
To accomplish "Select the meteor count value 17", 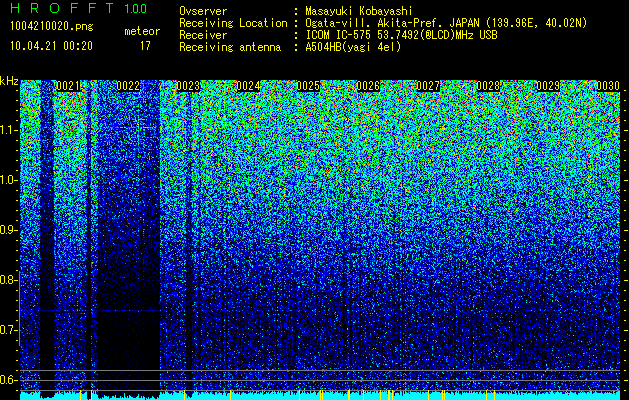I will point(145,46).
